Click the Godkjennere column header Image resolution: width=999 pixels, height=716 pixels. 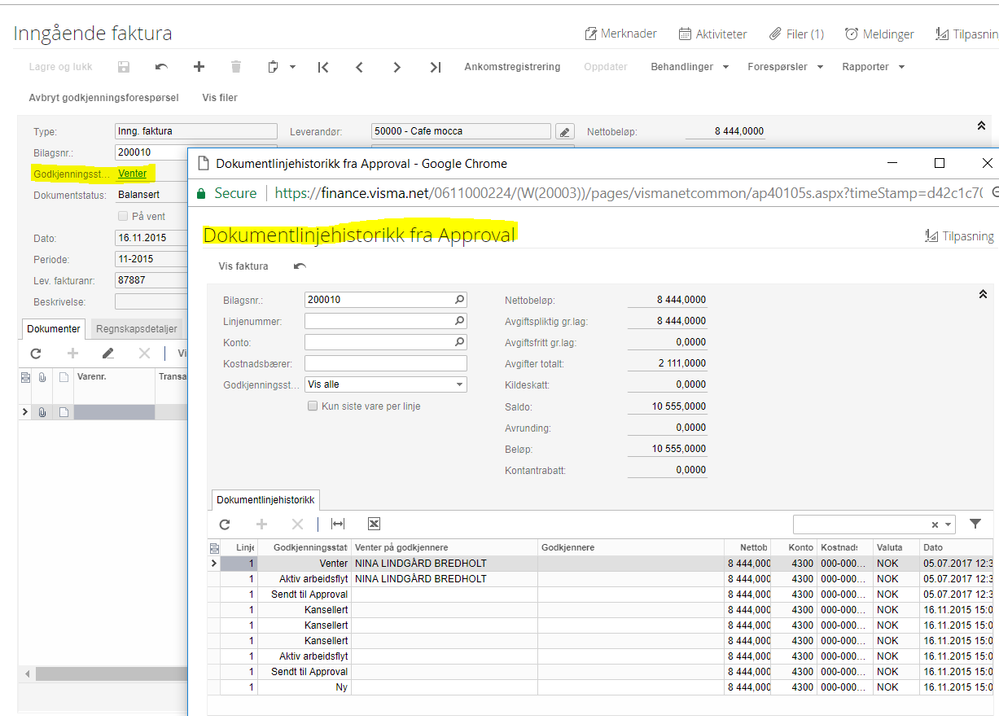click(631, 547)
